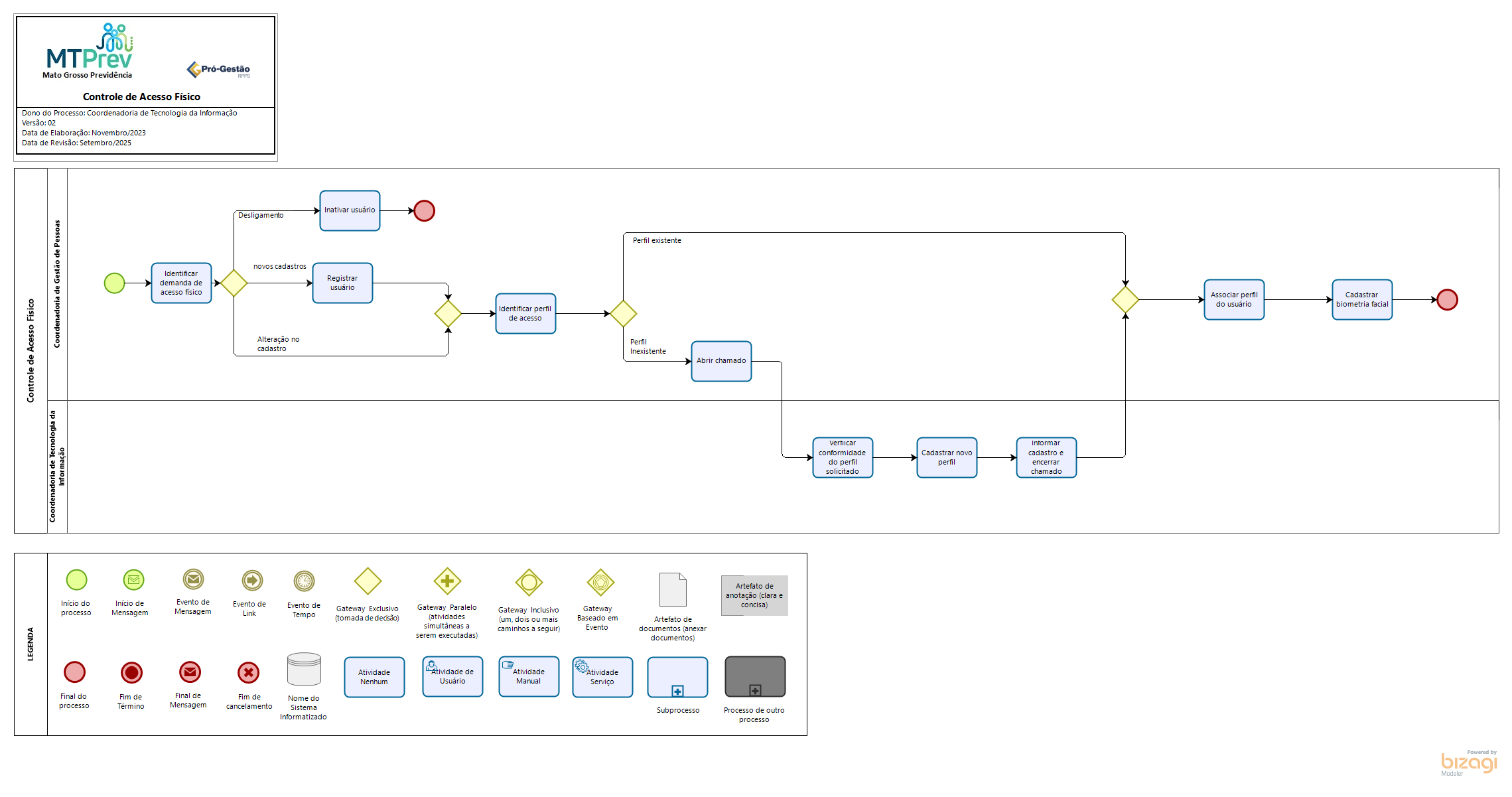Click the 'Abrir chamado' task box
This screenshot has width=1512, height=797.
(721, 361)
